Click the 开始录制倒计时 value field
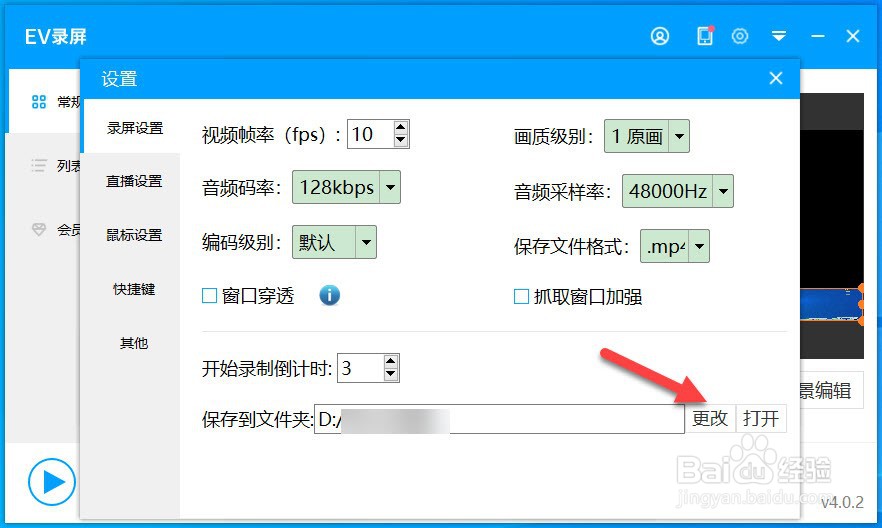The image size is (882, 528). tap(360, 368)
